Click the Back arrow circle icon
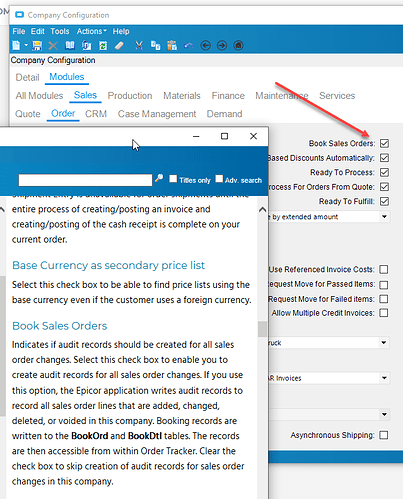 pyautogui.click(x=205, y=45)
